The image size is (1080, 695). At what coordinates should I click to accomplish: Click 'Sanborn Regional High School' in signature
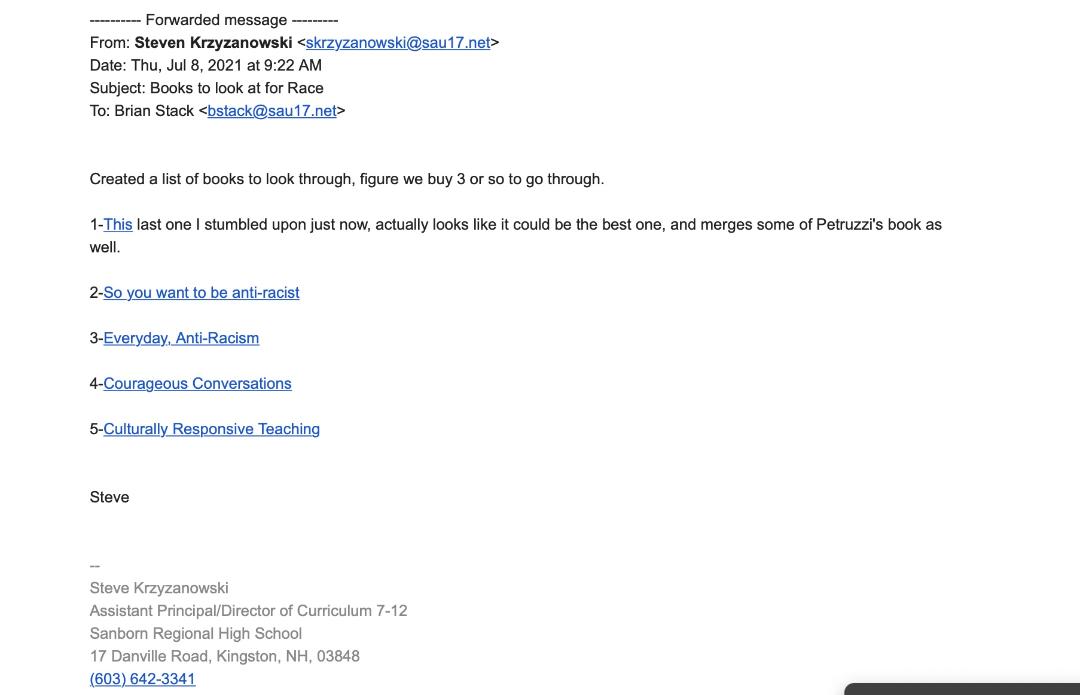click(195, 634)
